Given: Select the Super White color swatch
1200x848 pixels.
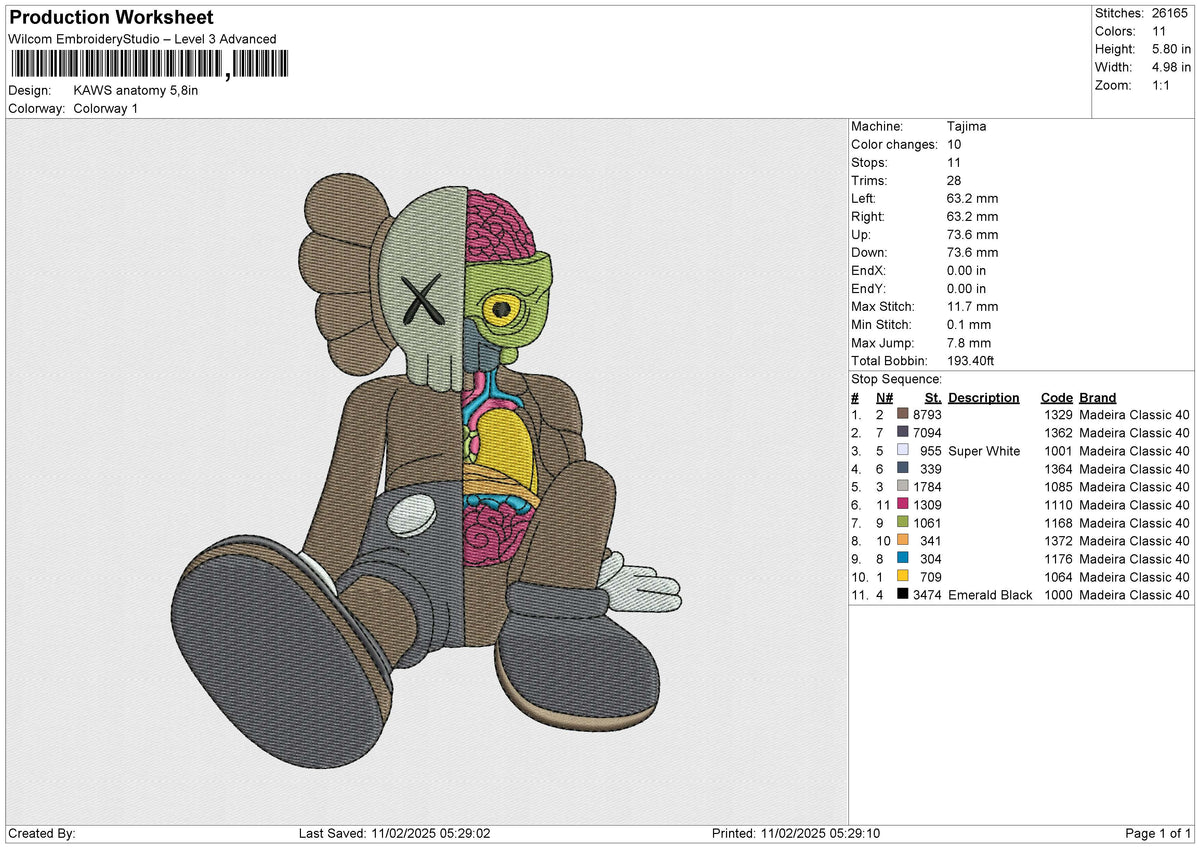Looking at the screenshot, I should coord(903,450).
